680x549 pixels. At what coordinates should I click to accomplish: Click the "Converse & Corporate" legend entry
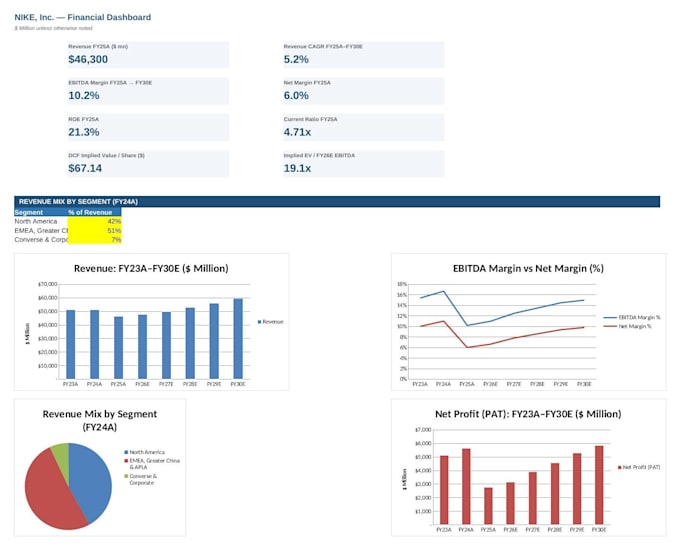click(141, 479)
